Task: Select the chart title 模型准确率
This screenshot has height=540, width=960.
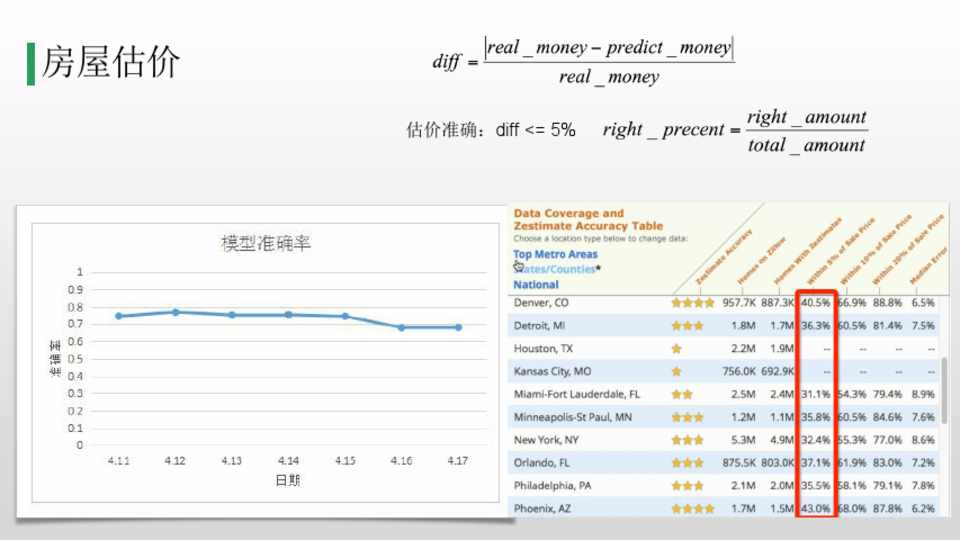Action: point(266,243)
